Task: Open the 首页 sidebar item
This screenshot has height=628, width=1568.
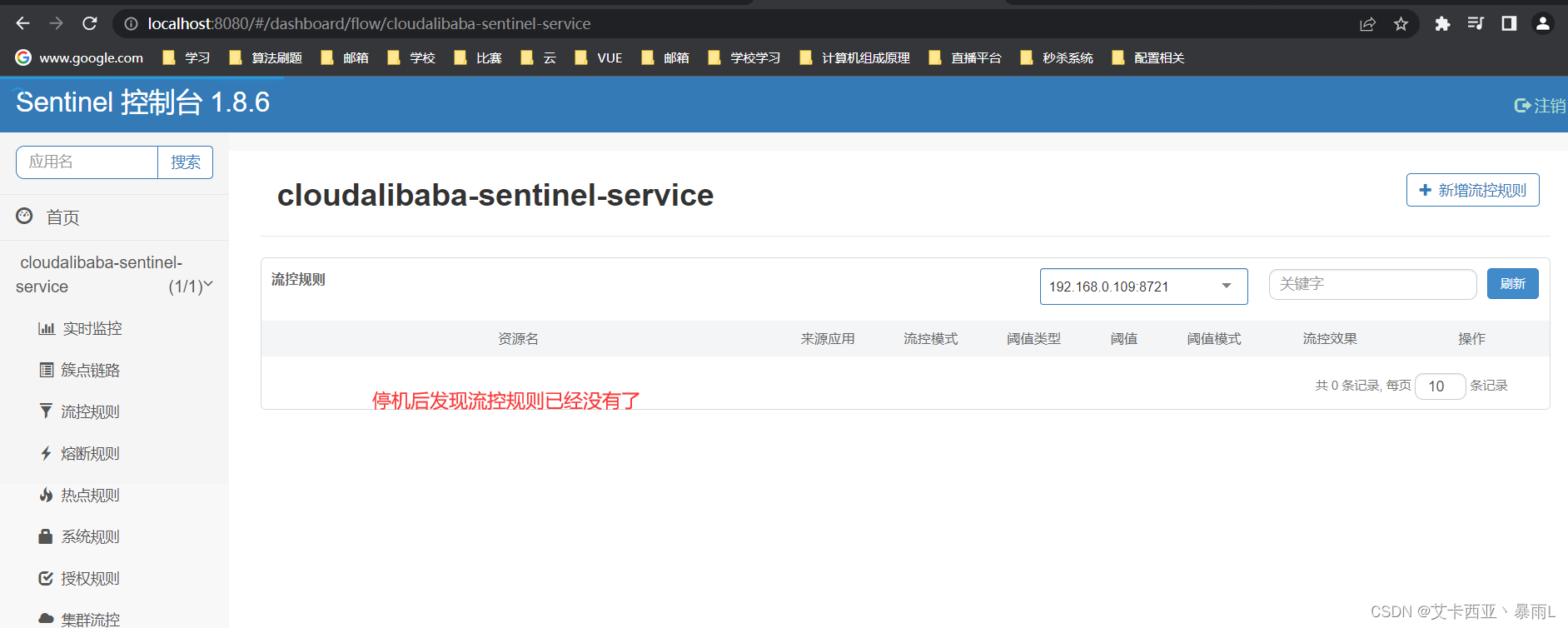Action: (114, 217)
